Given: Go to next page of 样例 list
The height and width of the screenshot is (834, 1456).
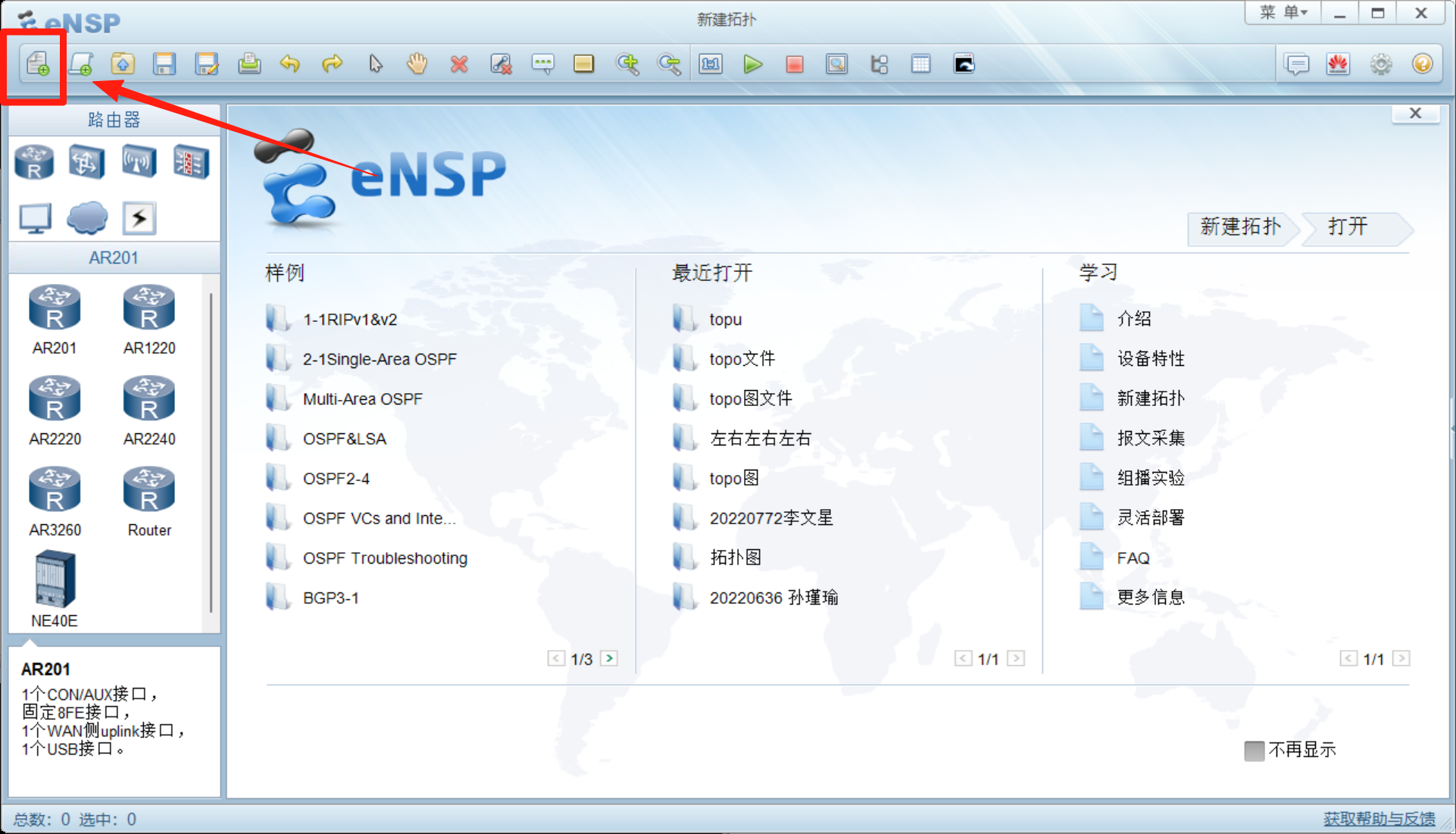Looking at the screenshot, I should click(x=609, y=658).
